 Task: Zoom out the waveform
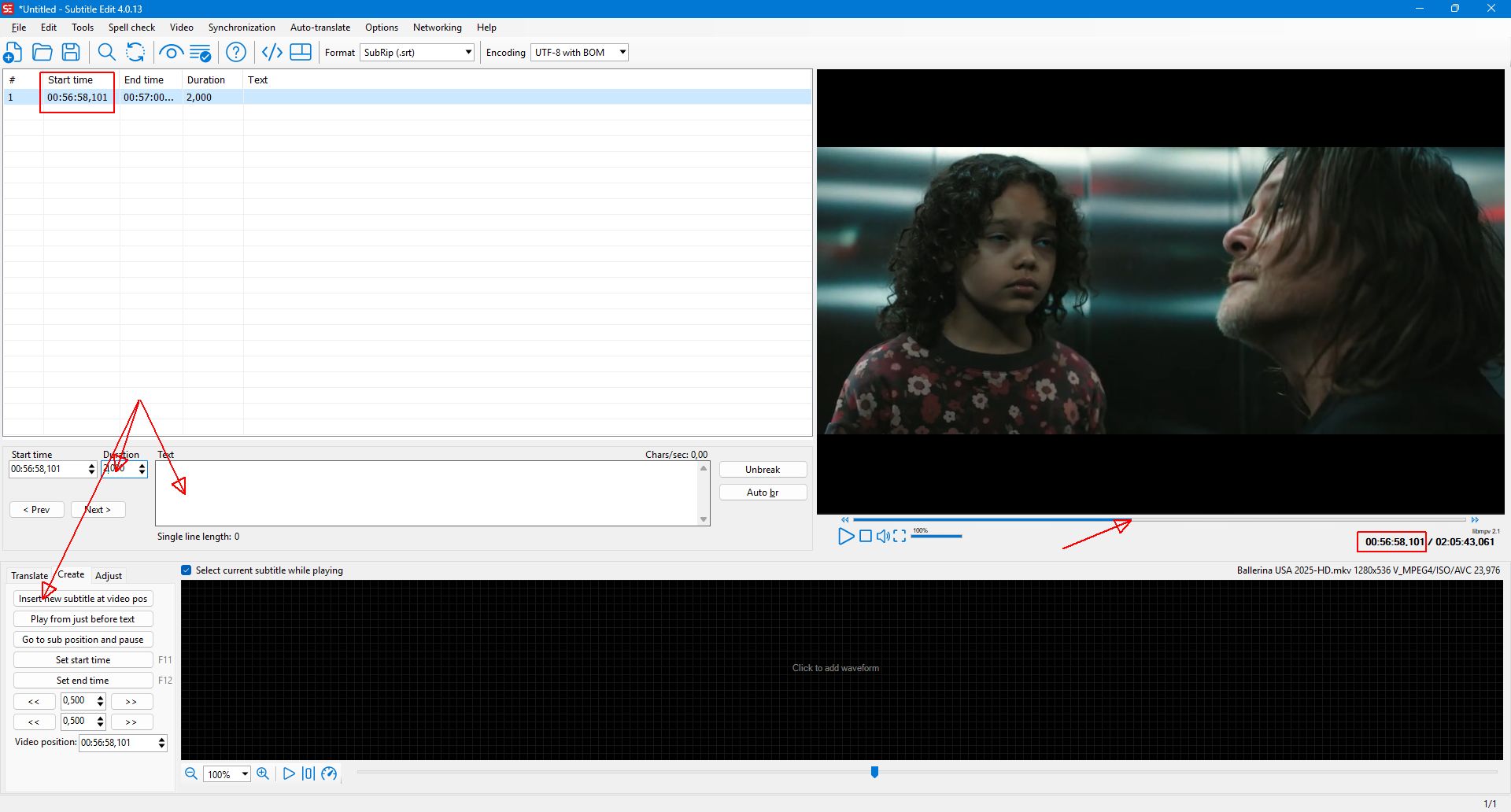point(191,774)
